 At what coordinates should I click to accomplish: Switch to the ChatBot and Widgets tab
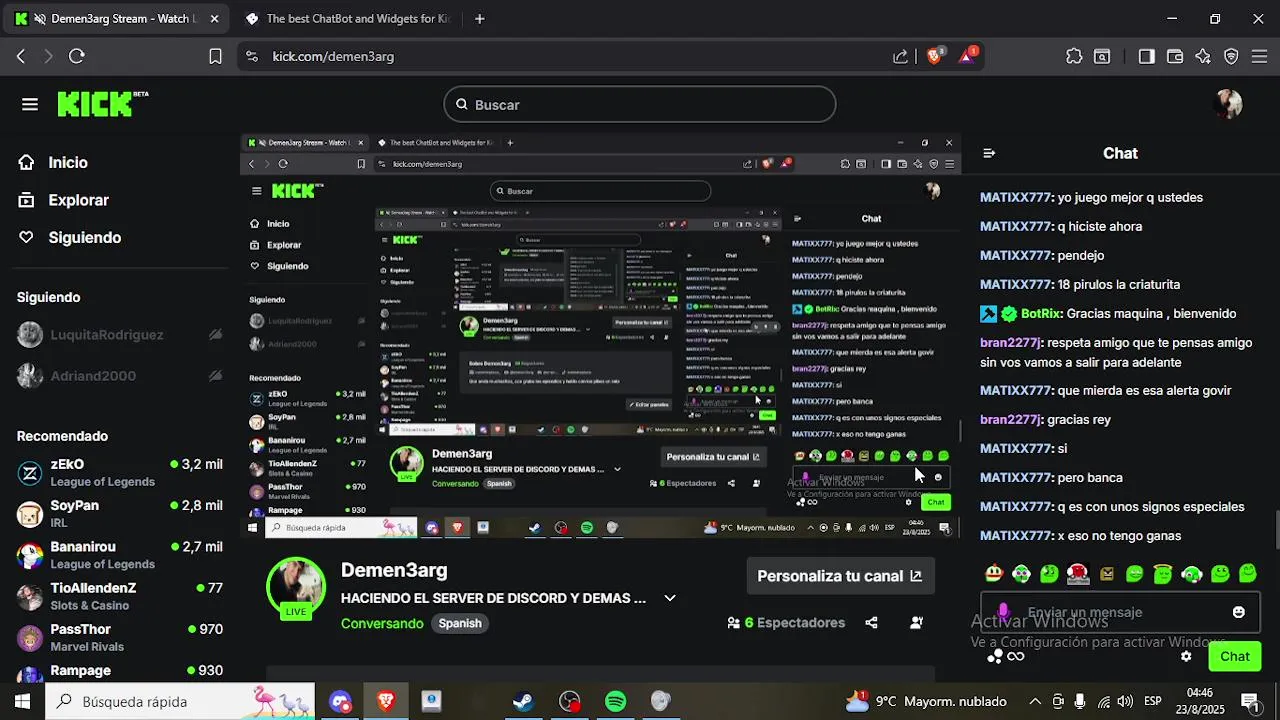[347, 18]
